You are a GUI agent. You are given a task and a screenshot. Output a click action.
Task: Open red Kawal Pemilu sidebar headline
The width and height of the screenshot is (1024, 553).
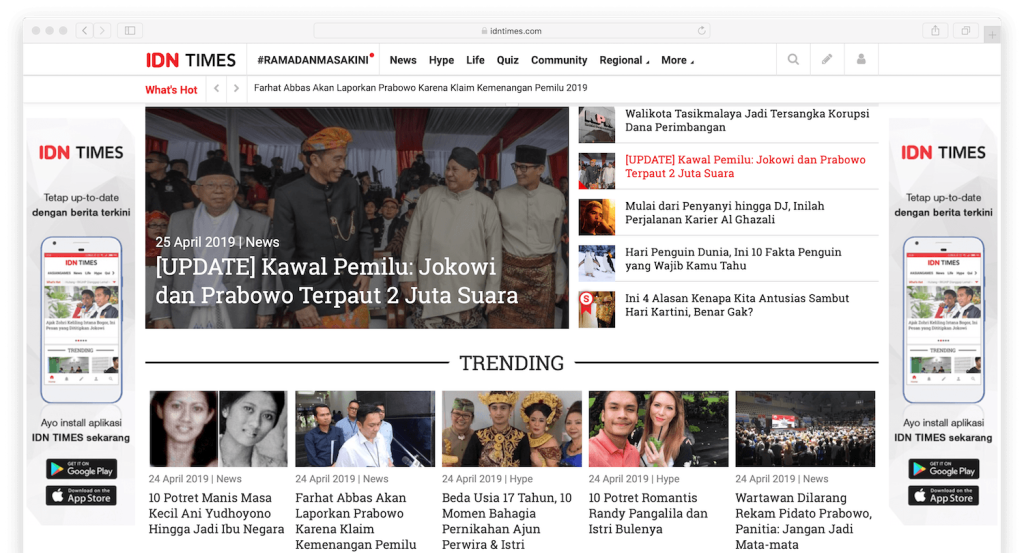click(745, 166)
